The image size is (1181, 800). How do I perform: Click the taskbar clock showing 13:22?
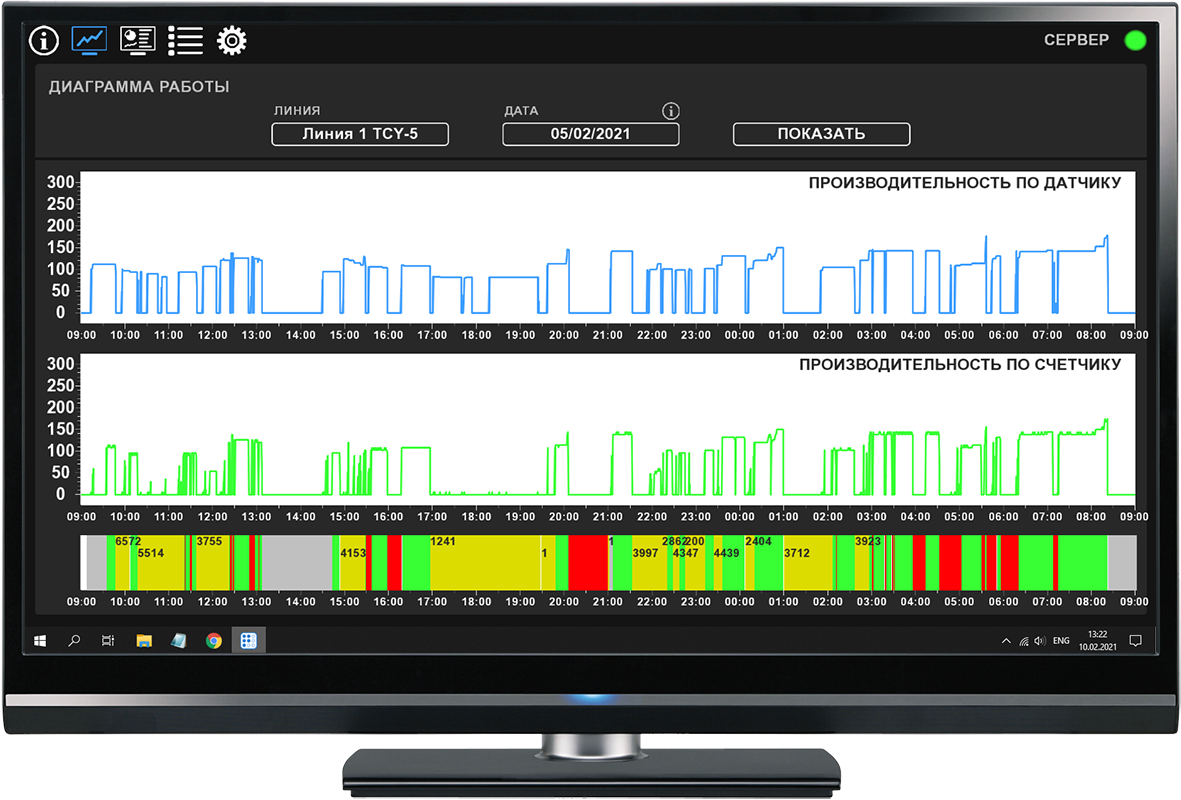[x=1097, y=640]
